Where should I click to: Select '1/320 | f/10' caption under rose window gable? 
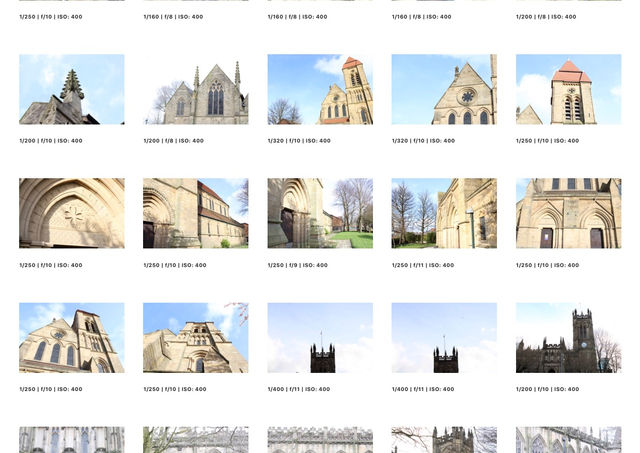click(423, 141)
